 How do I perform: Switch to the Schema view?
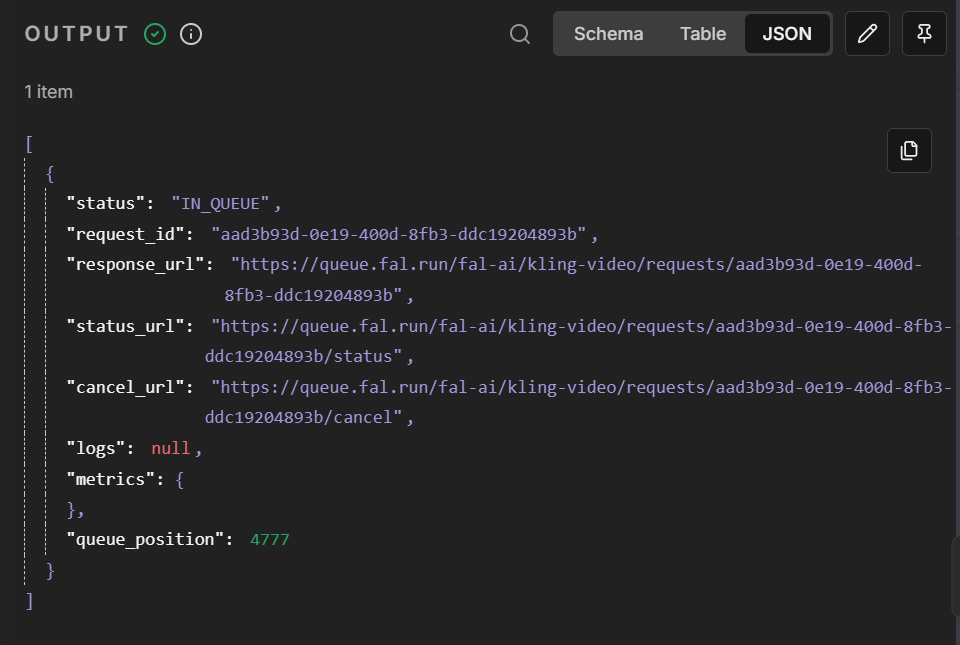608,34
